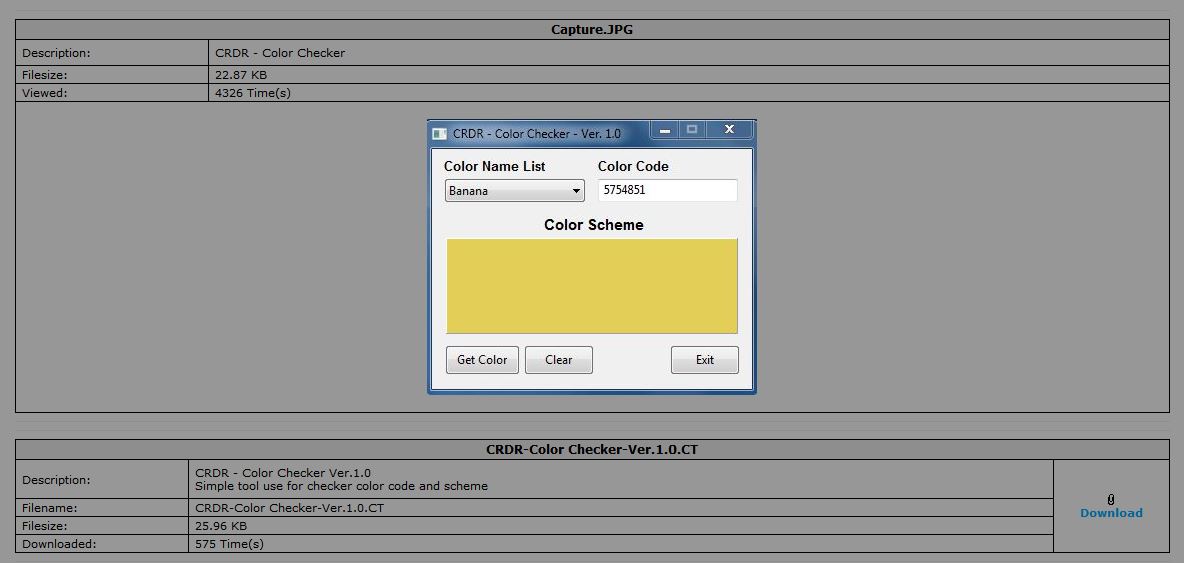Click the window title text CRDR - Color Checker
Viewport: 1184px width, 563px height.
coord(536,134)
